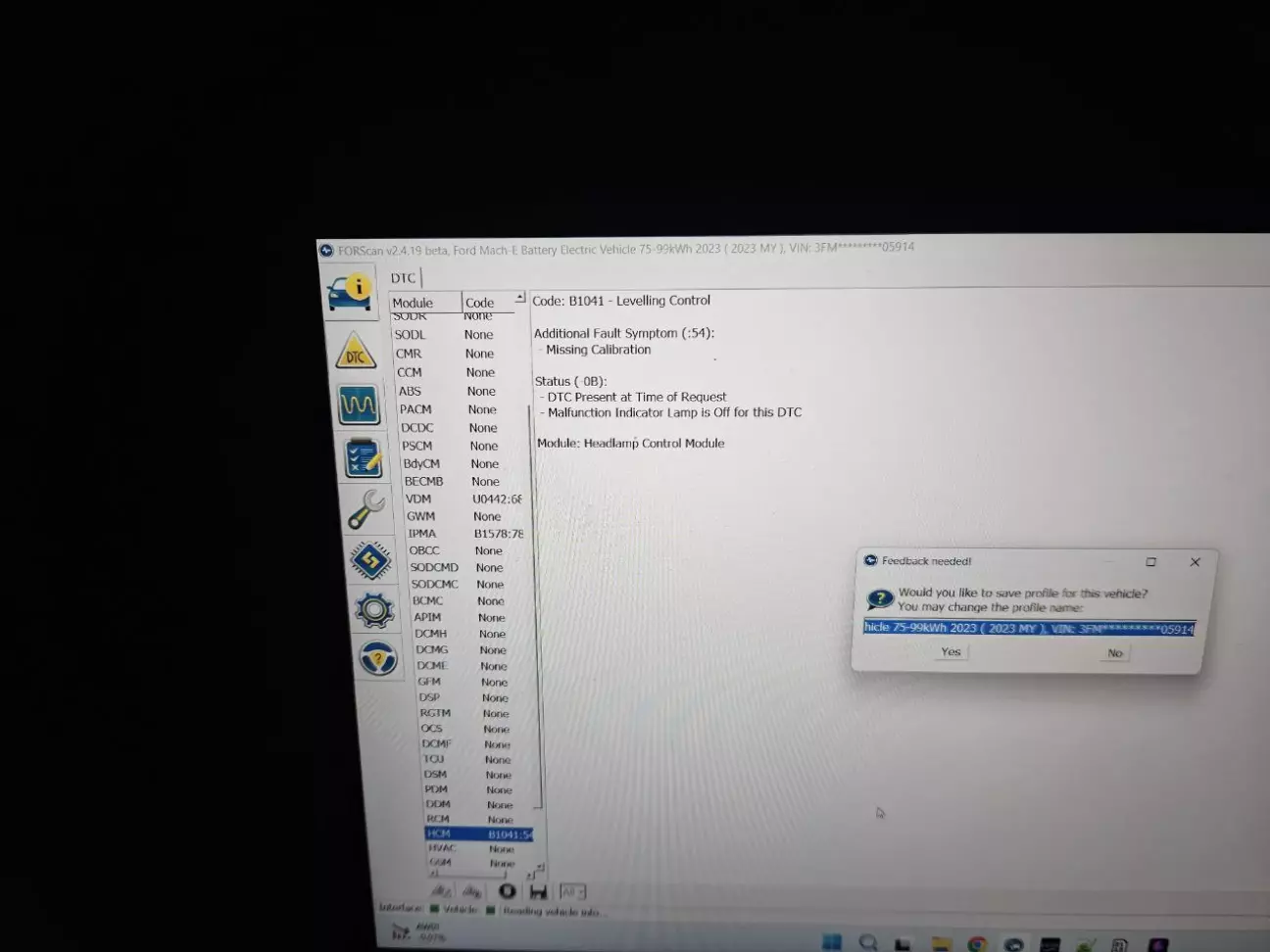Open the All filter dropdown

(572, 891)
